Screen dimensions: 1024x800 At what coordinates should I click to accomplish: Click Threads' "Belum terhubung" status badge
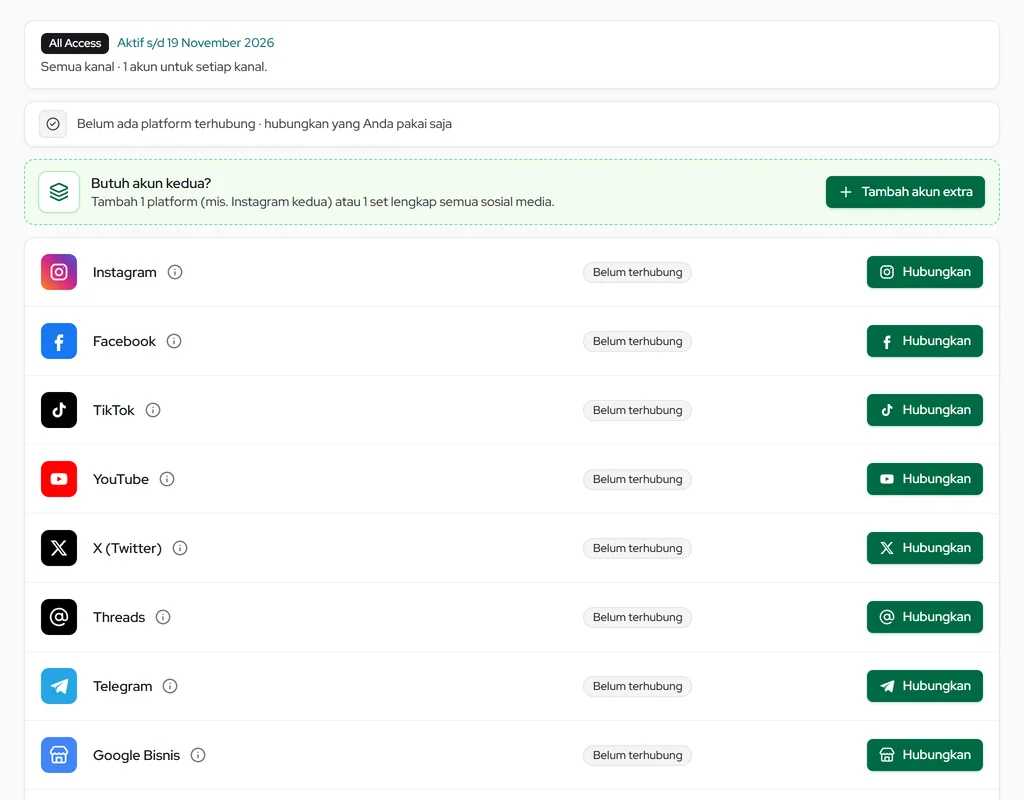pos(637,617)
